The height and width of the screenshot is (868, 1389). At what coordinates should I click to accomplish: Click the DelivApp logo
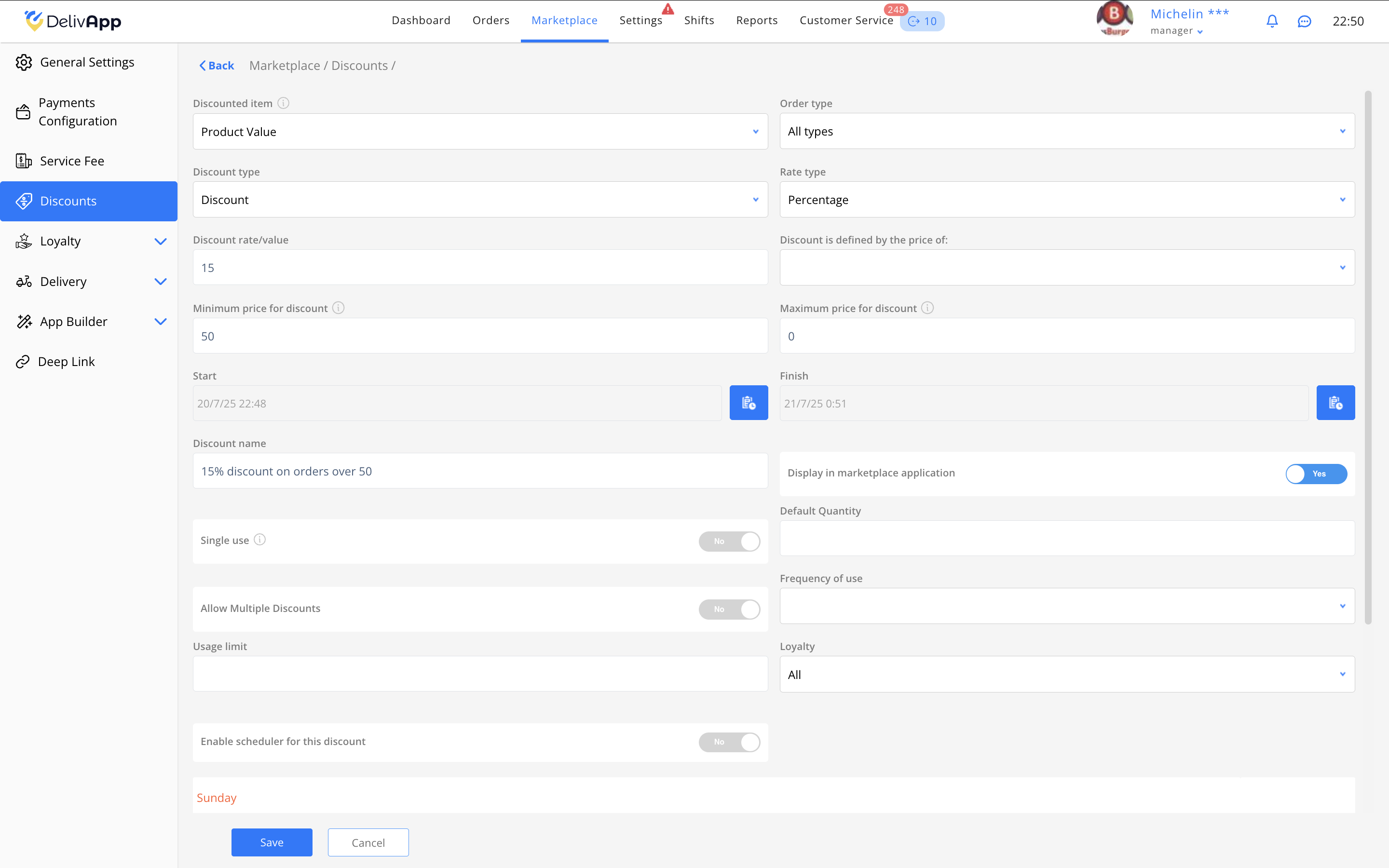(x=73, y=21)
